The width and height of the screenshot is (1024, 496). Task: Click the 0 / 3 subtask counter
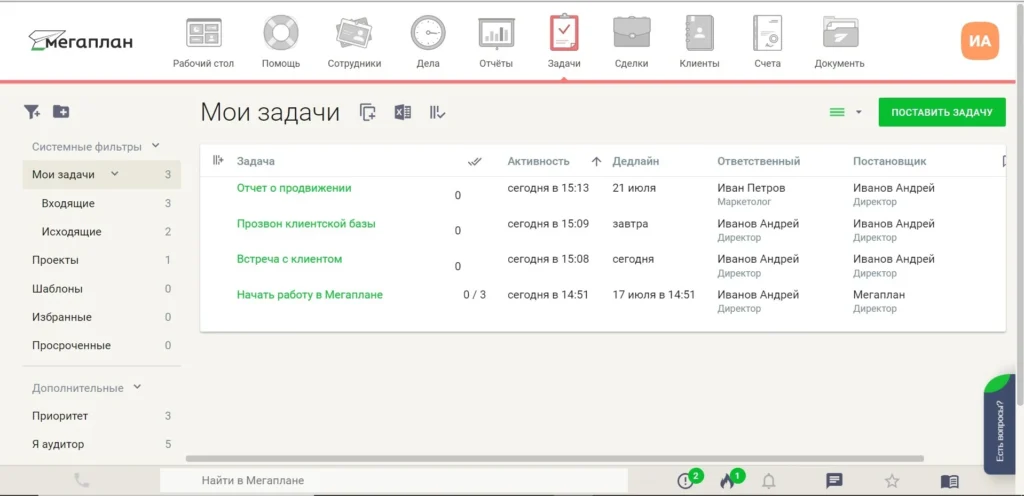(475, 295)
